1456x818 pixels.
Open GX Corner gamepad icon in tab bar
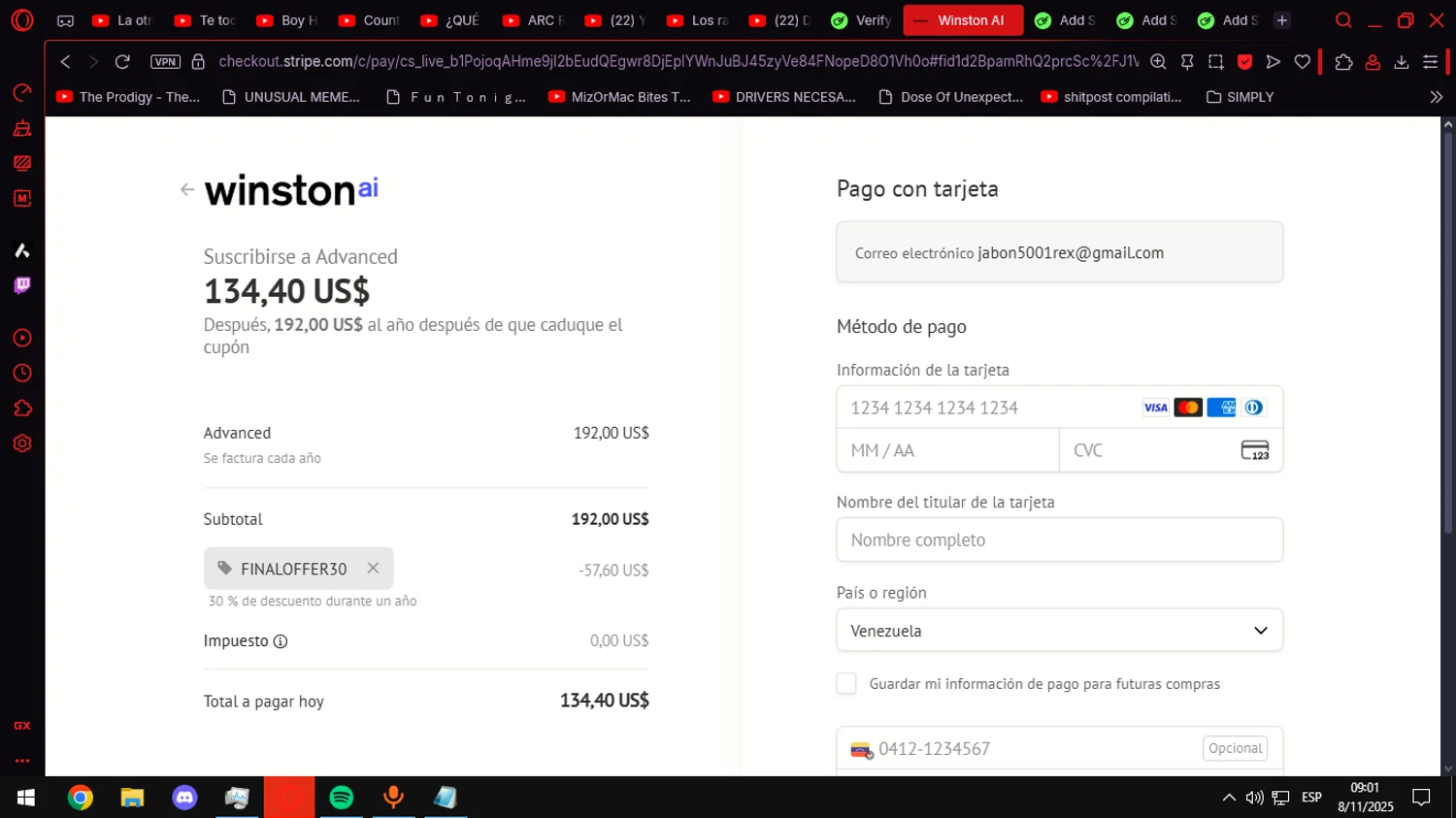(x=65, y=20)
